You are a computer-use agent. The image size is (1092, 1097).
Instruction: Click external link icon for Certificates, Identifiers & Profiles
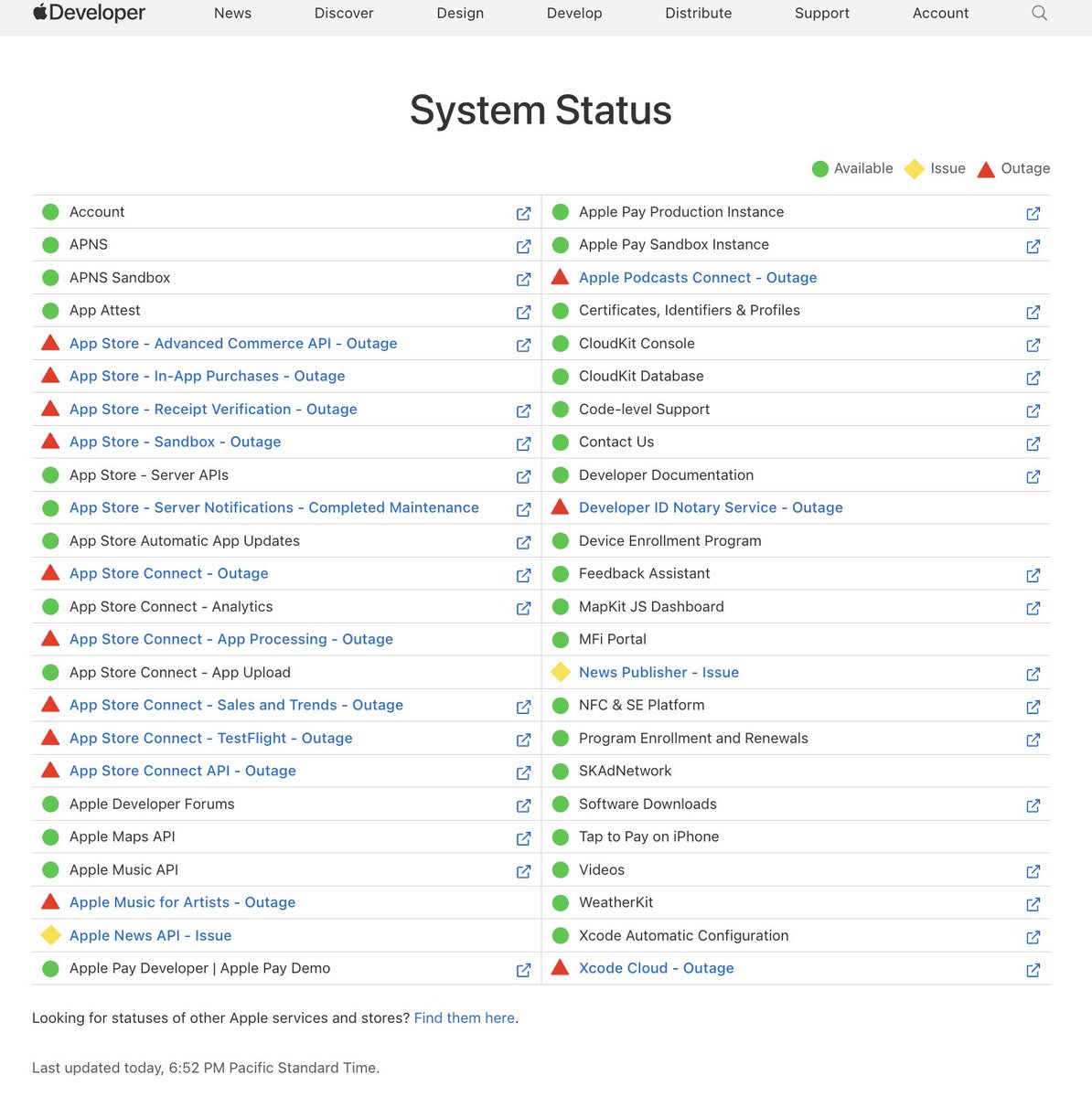coord(1033,312)
